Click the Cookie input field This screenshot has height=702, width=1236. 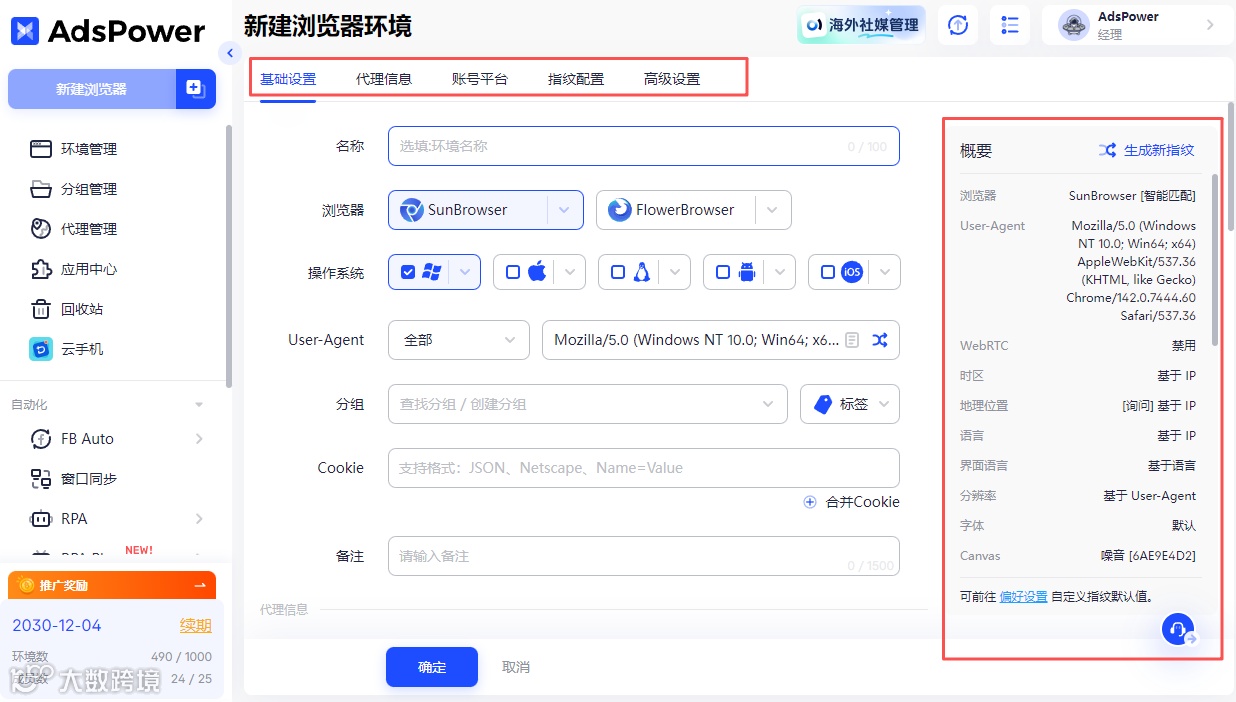coord(644,468)
